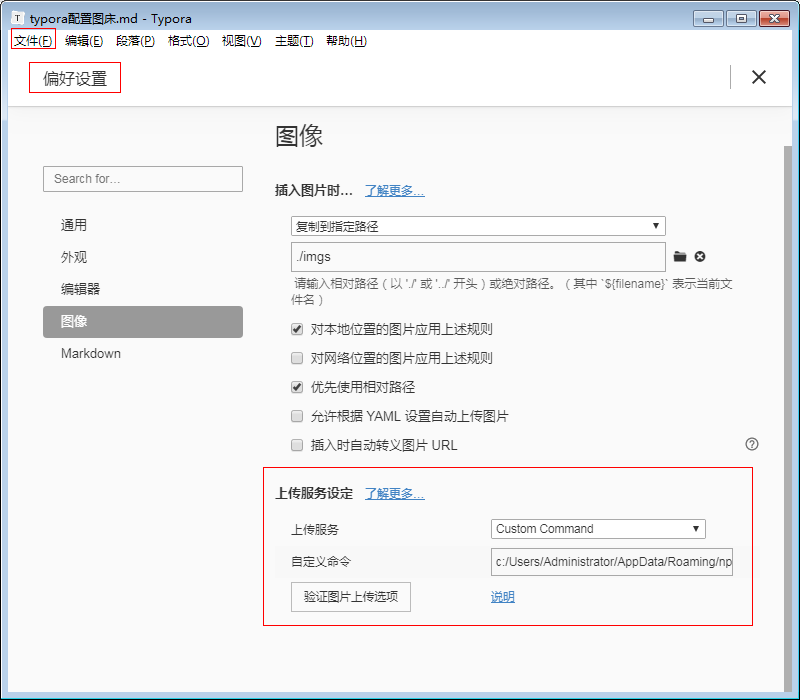The height and width of the screenshot is (700, 800).
Task: Click 验证图片上传选项 button
Action: coord(351,596)
